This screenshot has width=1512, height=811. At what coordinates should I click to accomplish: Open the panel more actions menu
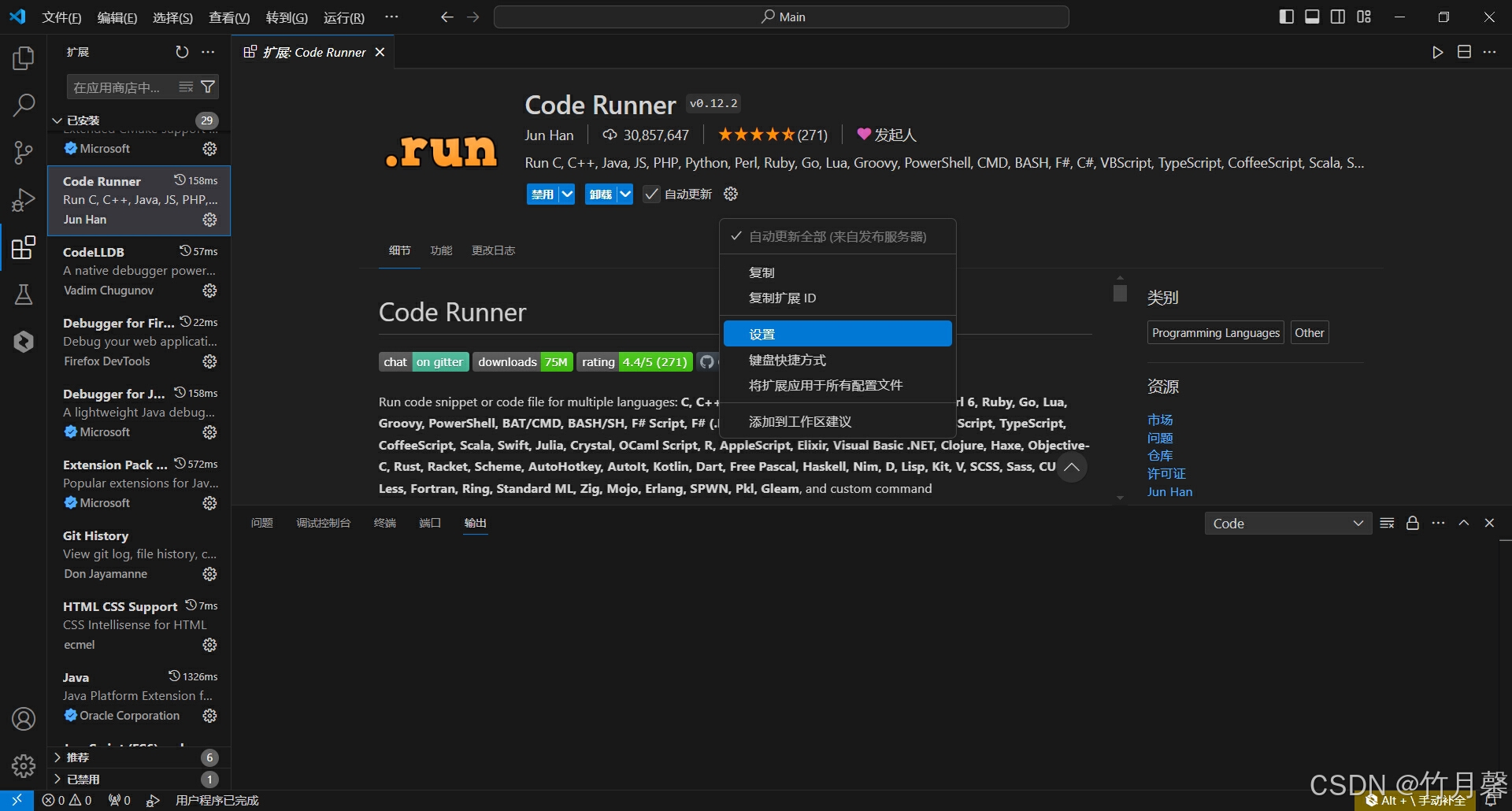tap(1439, 523)
